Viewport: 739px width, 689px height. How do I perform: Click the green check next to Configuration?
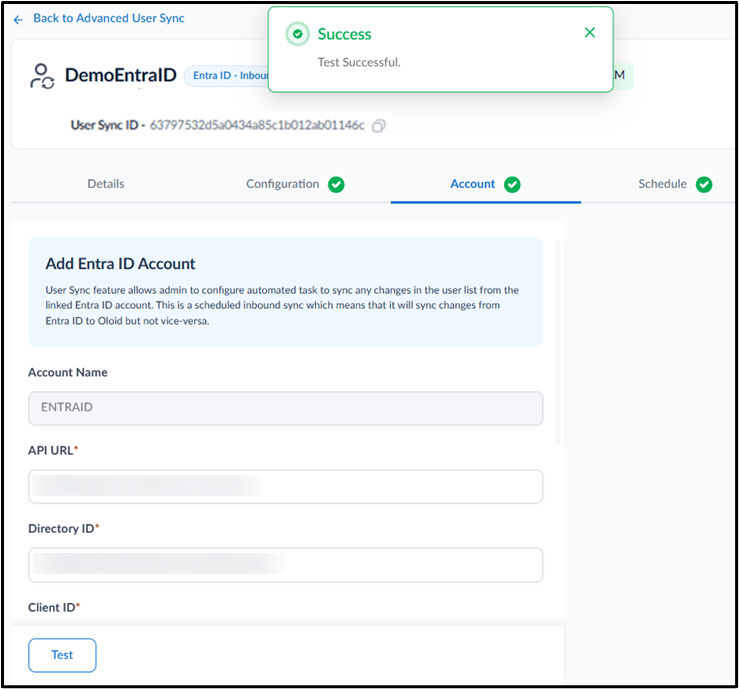point(336,184)
